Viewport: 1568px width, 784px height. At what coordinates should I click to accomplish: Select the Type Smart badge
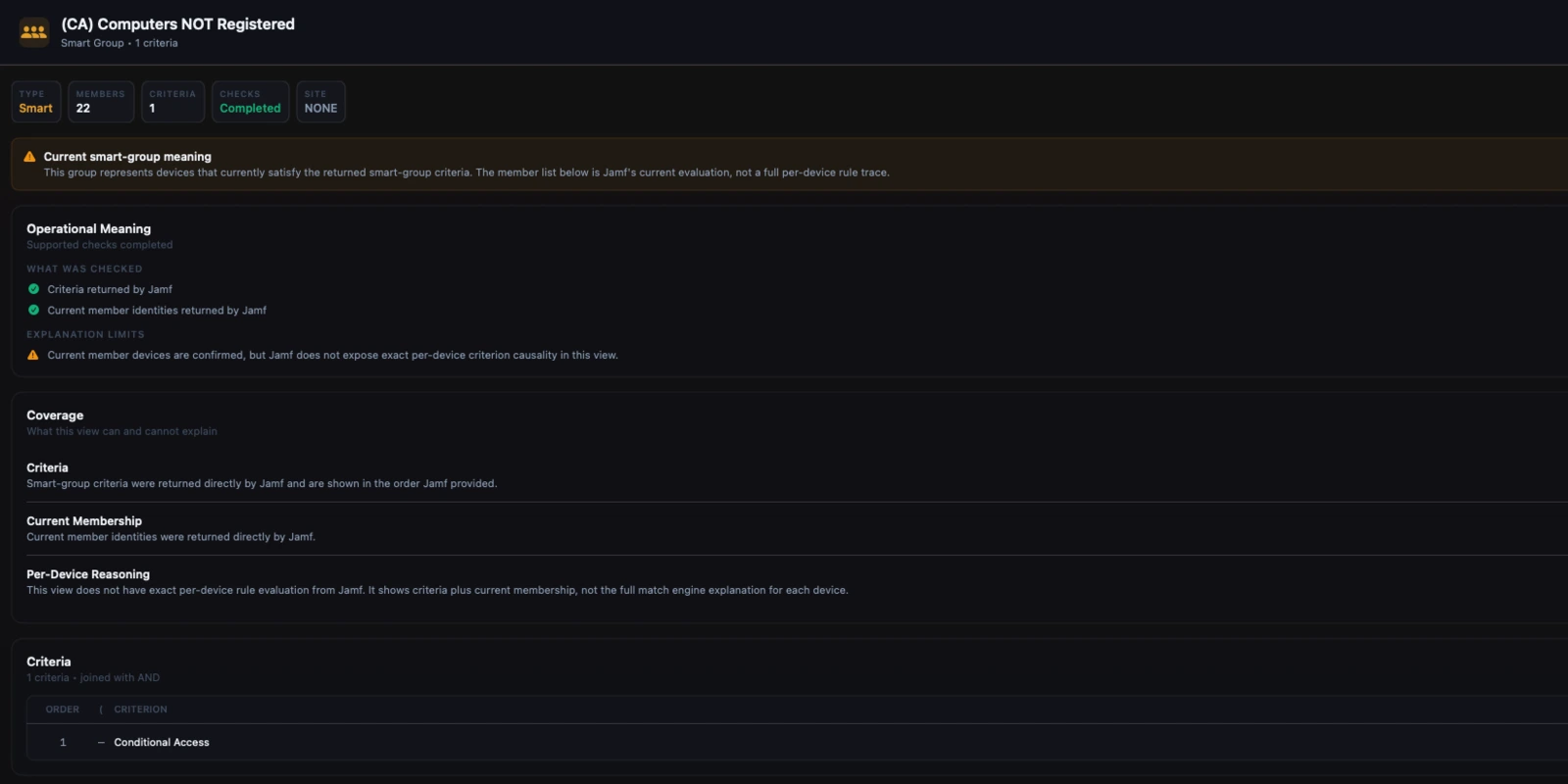point(36,102)
